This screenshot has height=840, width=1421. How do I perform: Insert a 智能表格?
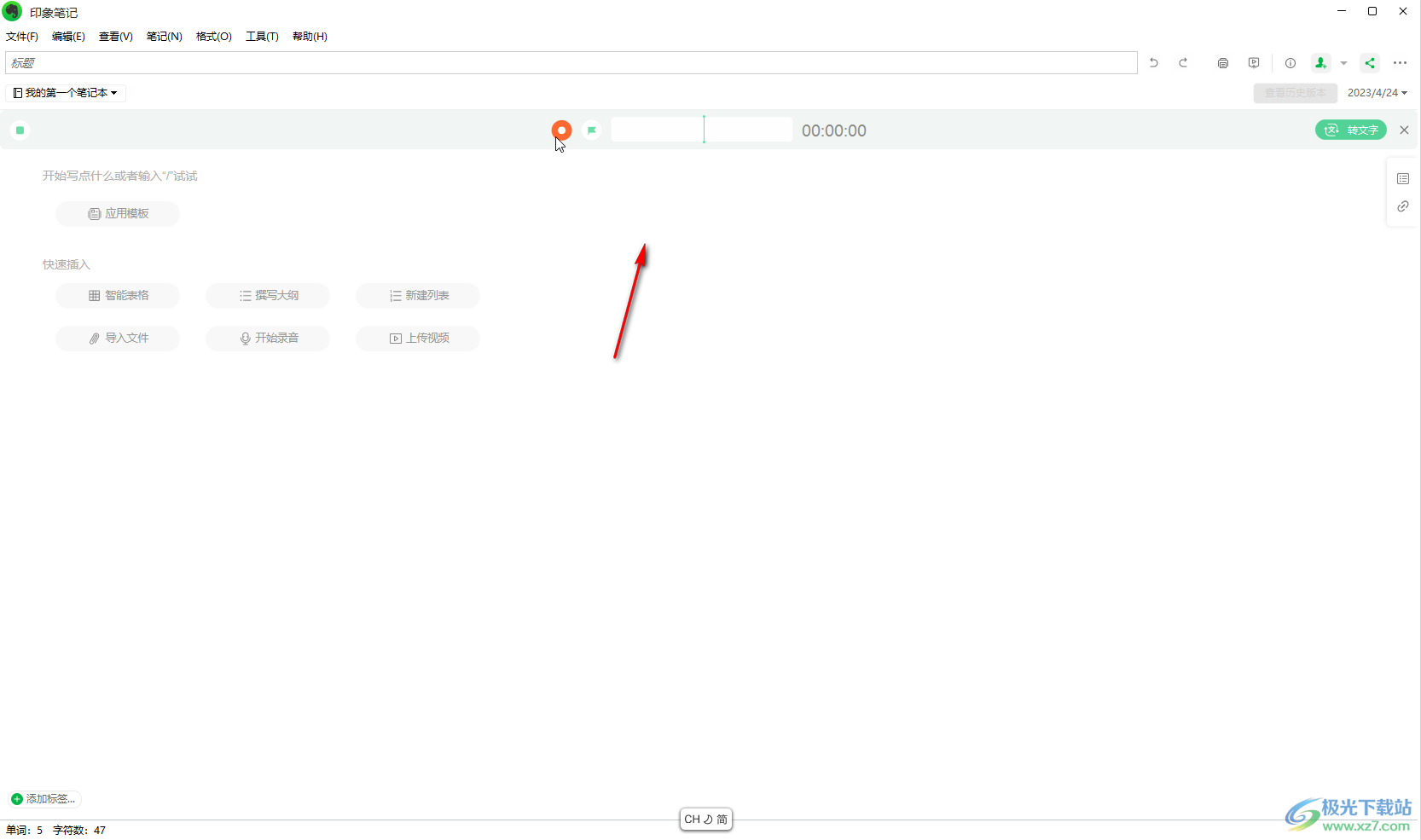pyautogui.click(x=118, y=296)
